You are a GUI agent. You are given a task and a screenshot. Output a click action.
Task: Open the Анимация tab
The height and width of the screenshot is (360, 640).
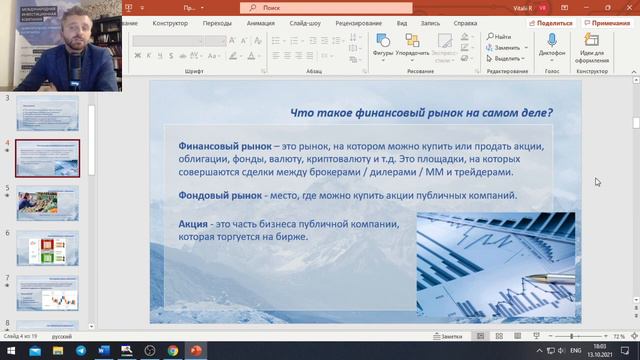point(260,23)
